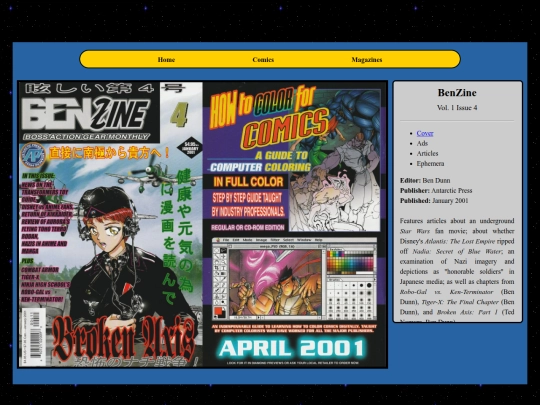The width and height of the screenshot is (540, 405).
Task: Click the BenZine title heading
Action: click(x=457, y=93)
